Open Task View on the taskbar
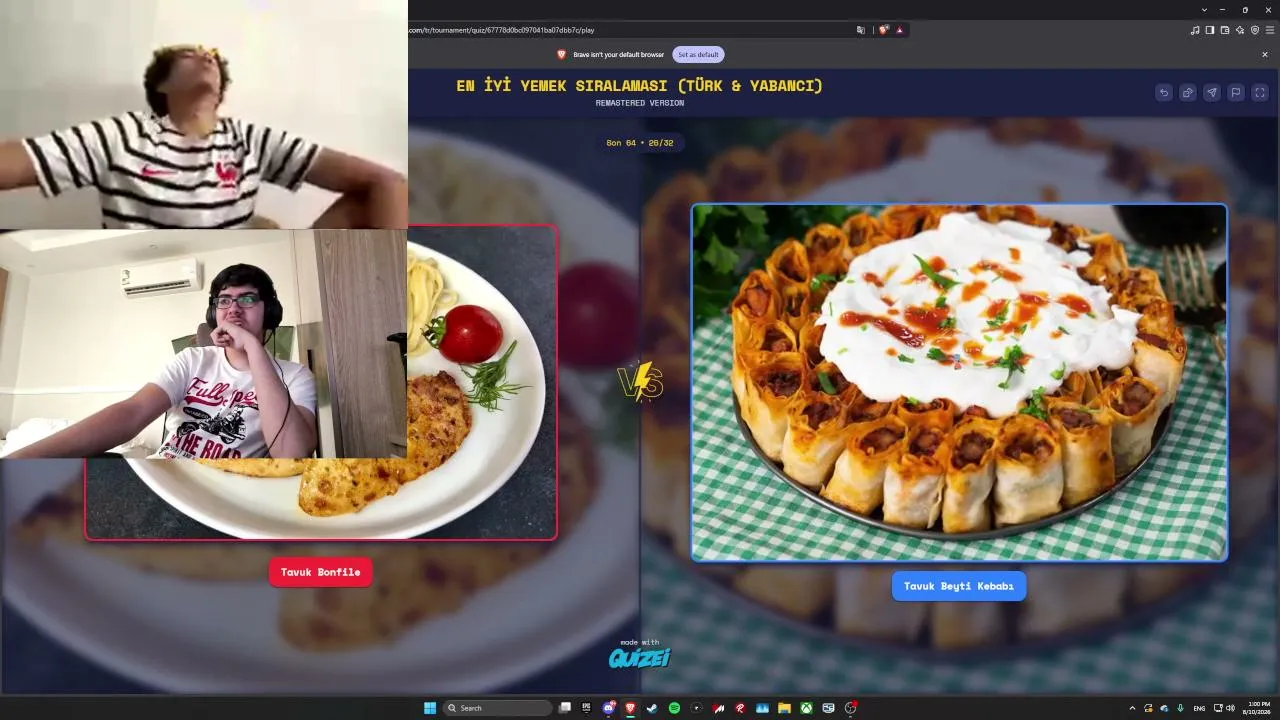The image size is (1280, 720). (x=565, y=708)
